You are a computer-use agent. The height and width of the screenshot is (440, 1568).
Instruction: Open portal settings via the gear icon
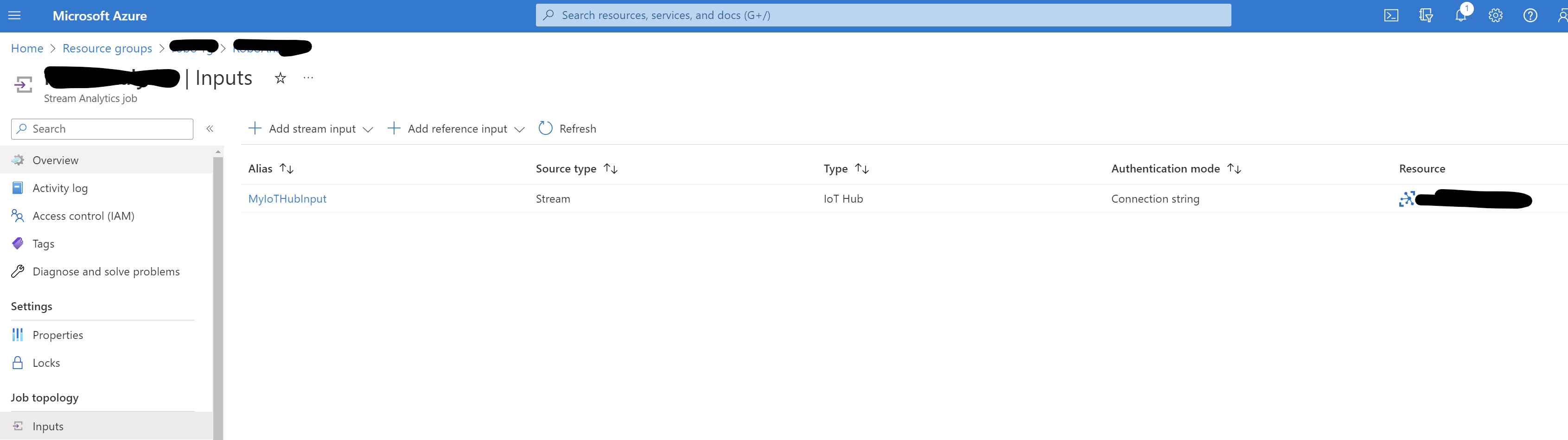pyautogui.click(x=1496, y=15)
